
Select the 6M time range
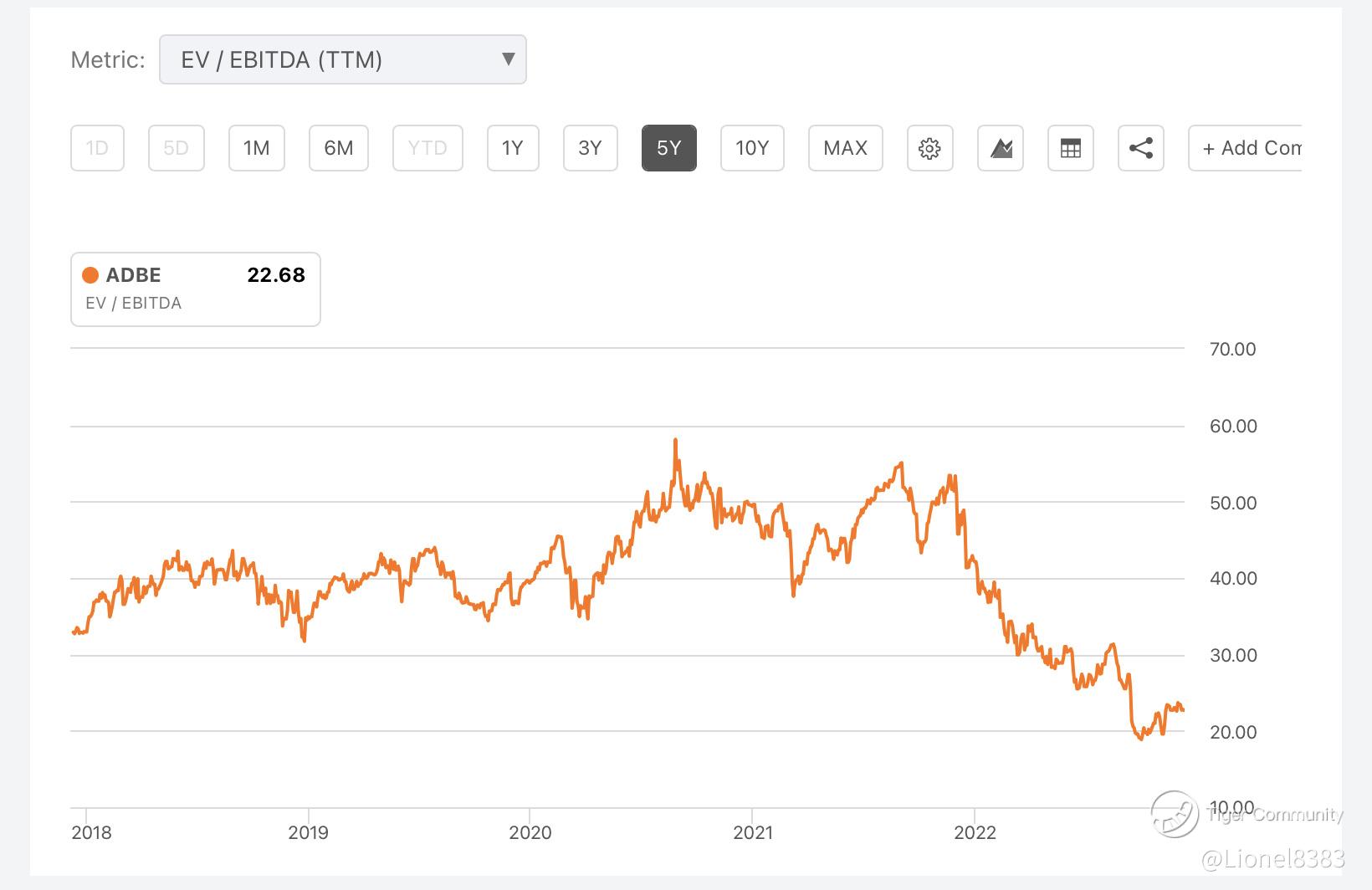point(339,148)
